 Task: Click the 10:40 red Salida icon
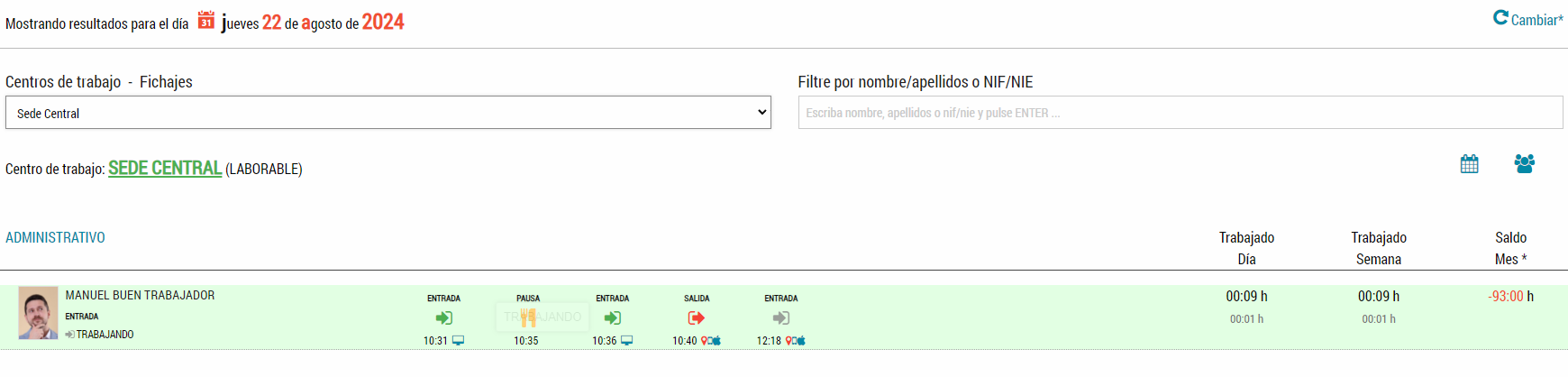coord(696,317)
